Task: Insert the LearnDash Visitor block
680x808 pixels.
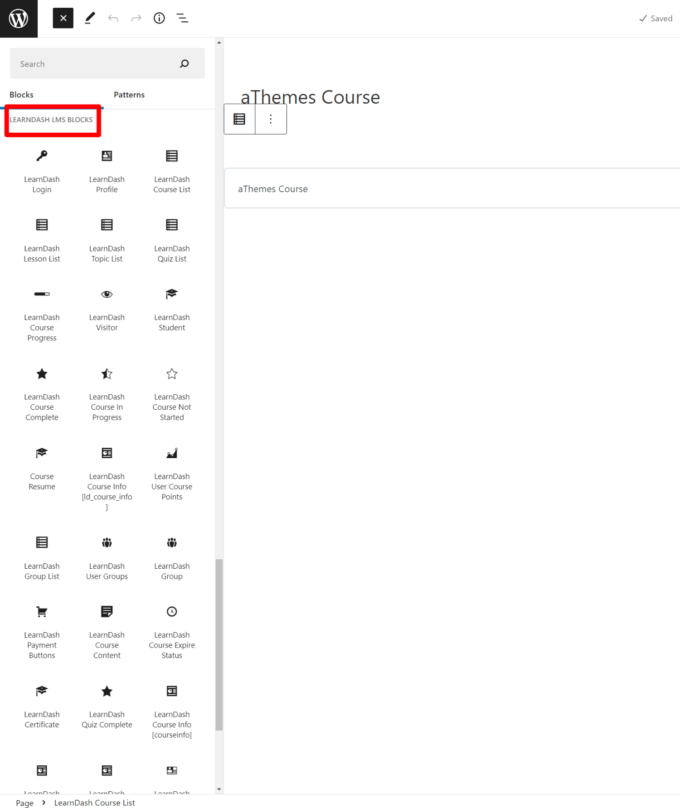Action: click(x=107, y=310)
